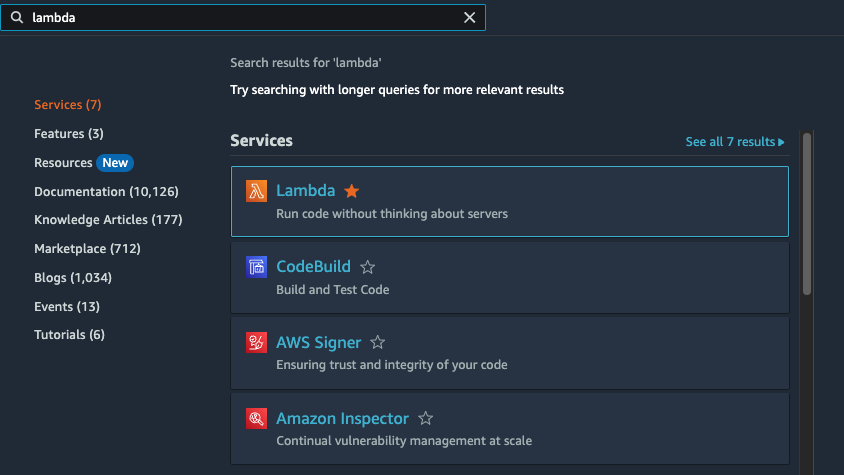Favorite AWS Signer with its star
This screenshot has height=475, width=844.
tap(378, 342)
